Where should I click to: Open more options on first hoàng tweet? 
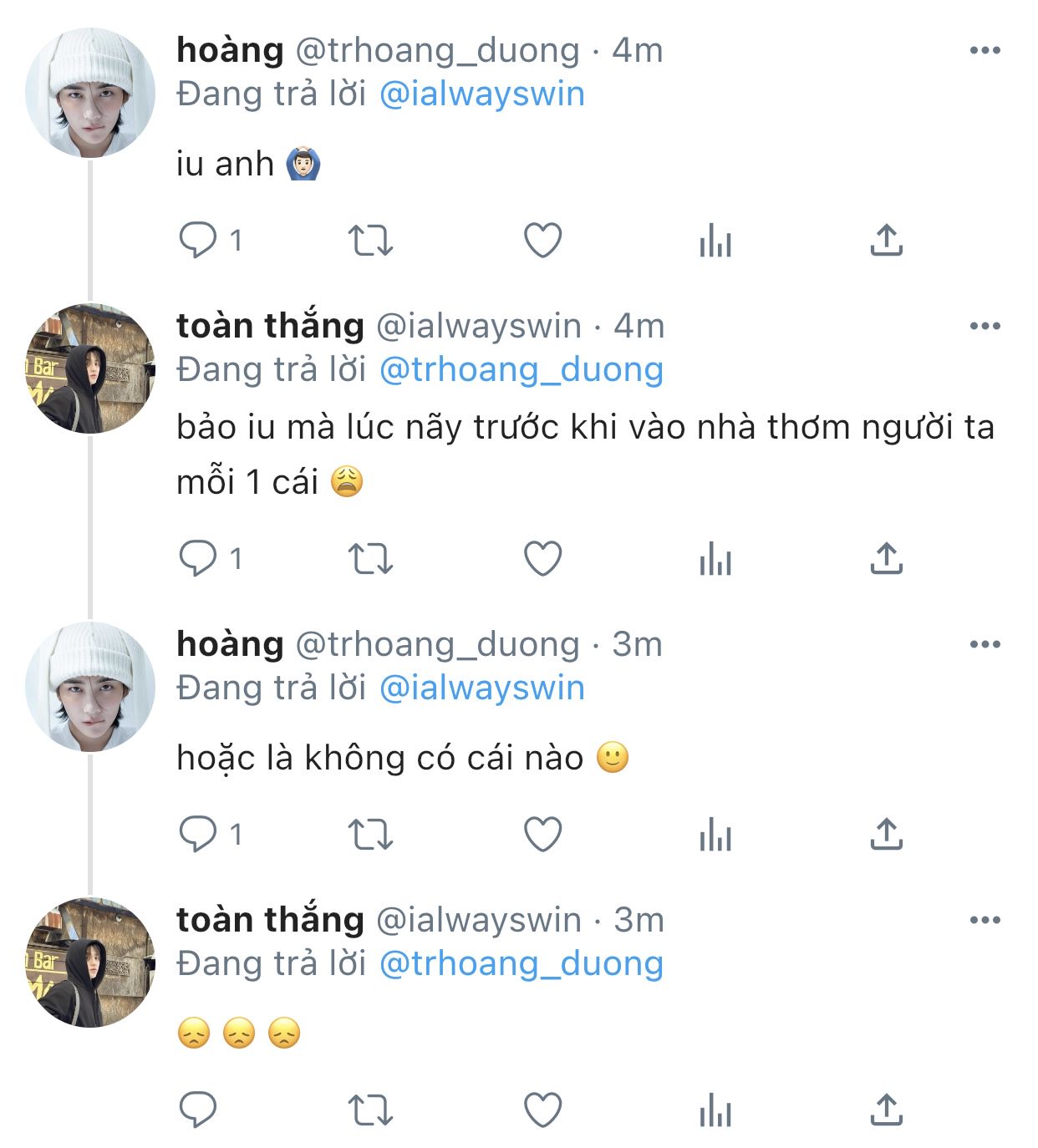tap(985, 51)
